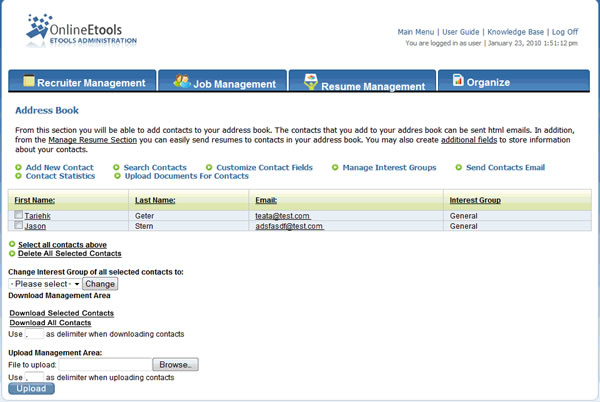Switch to the Resume Management tab

click(x=358, y=85)
